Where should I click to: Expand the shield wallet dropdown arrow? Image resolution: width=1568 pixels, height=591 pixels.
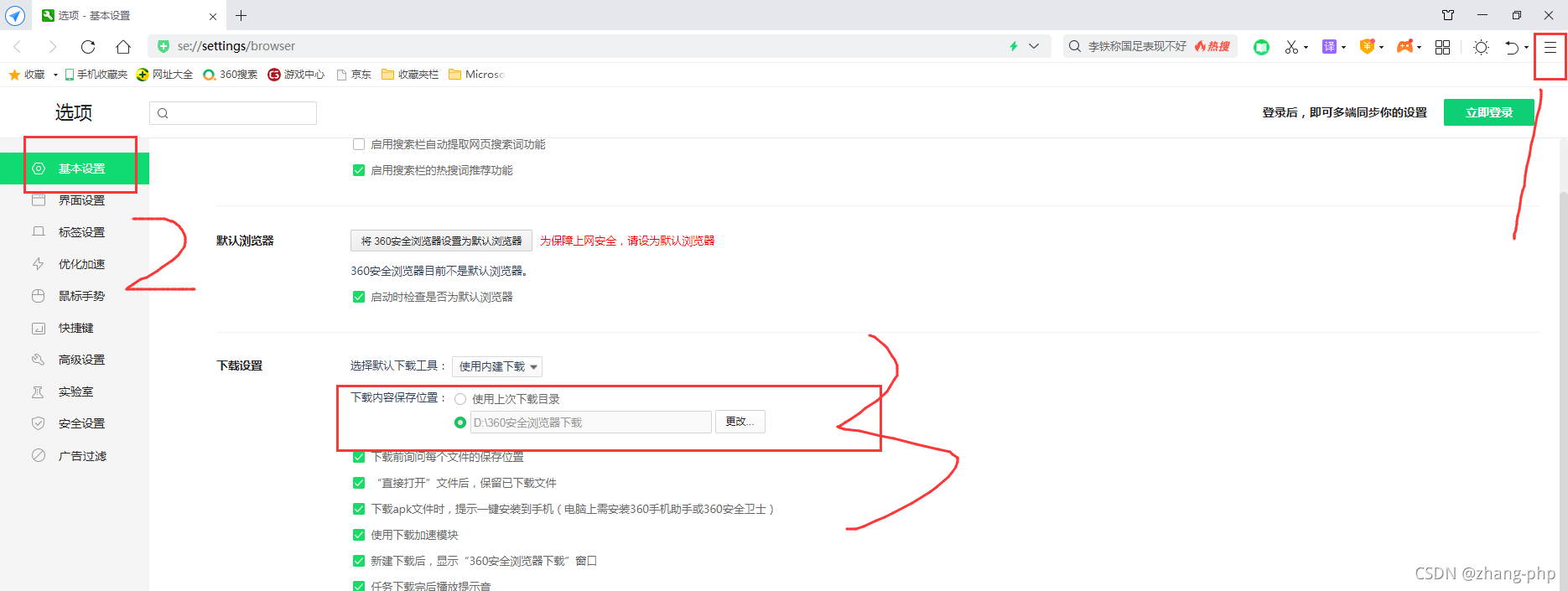1381,48
